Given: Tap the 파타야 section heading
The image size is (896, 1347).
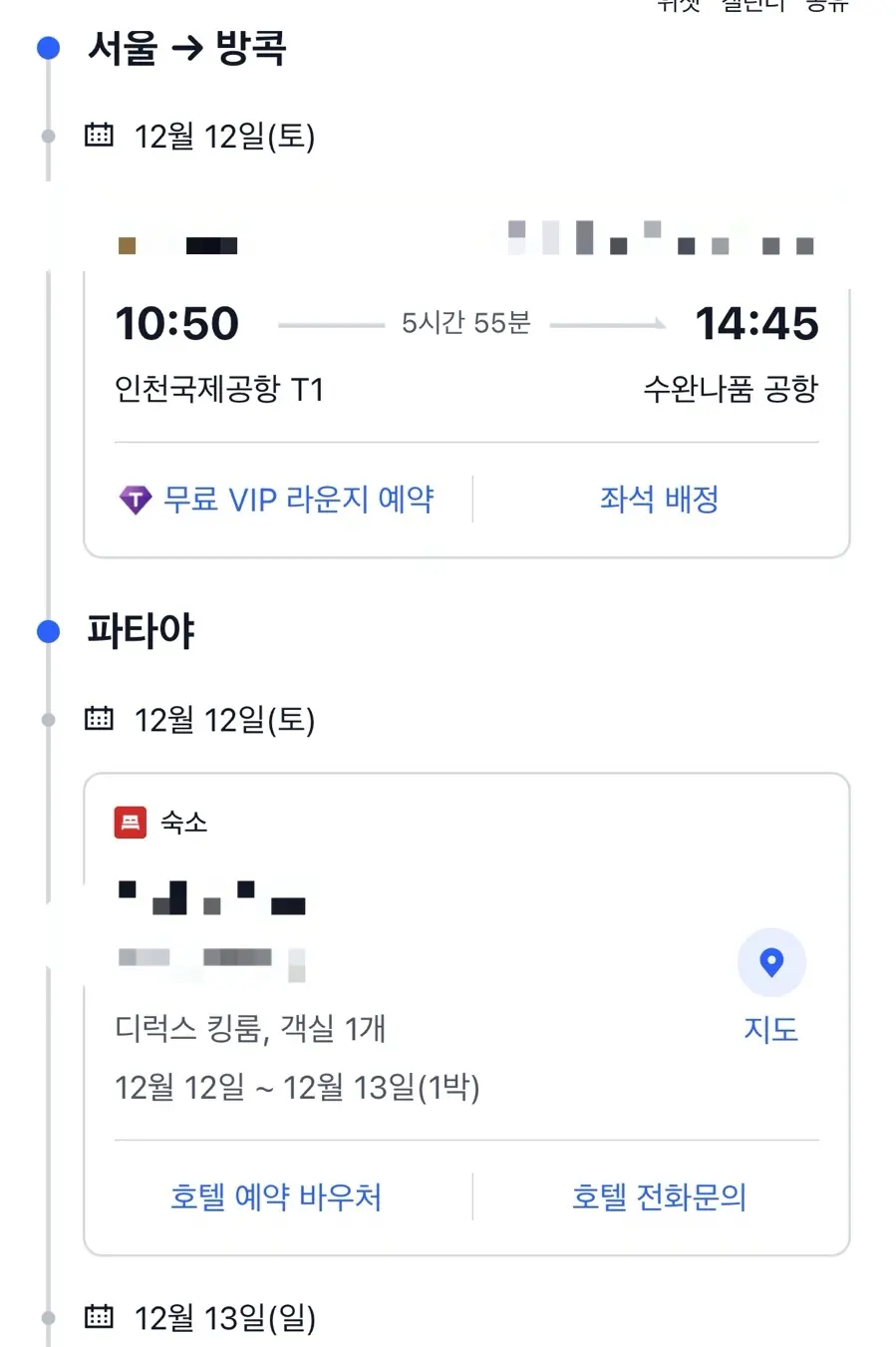Looking at the screenshot, I should coord(141,631).
